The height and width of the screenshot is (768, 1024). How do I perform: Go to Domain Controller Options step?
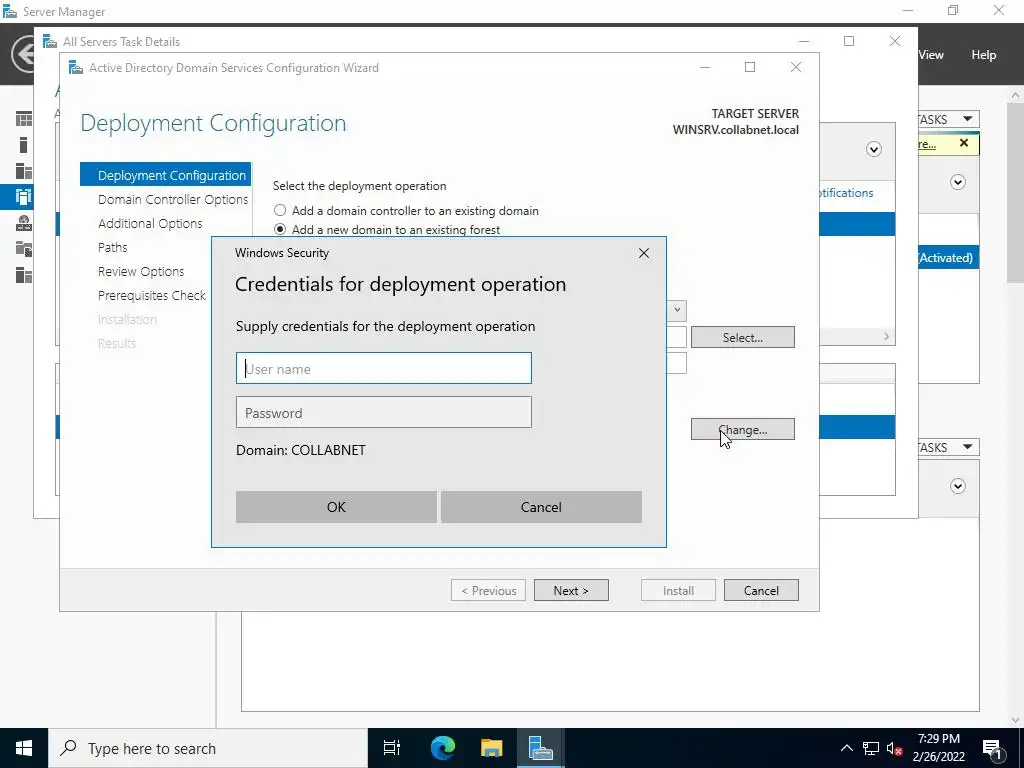click(173, 199)
